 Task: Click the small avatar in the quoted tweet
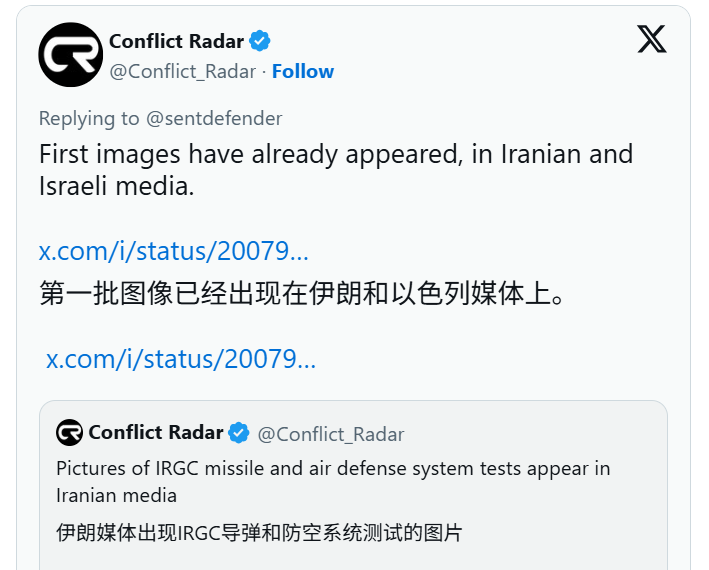(69, 432)
